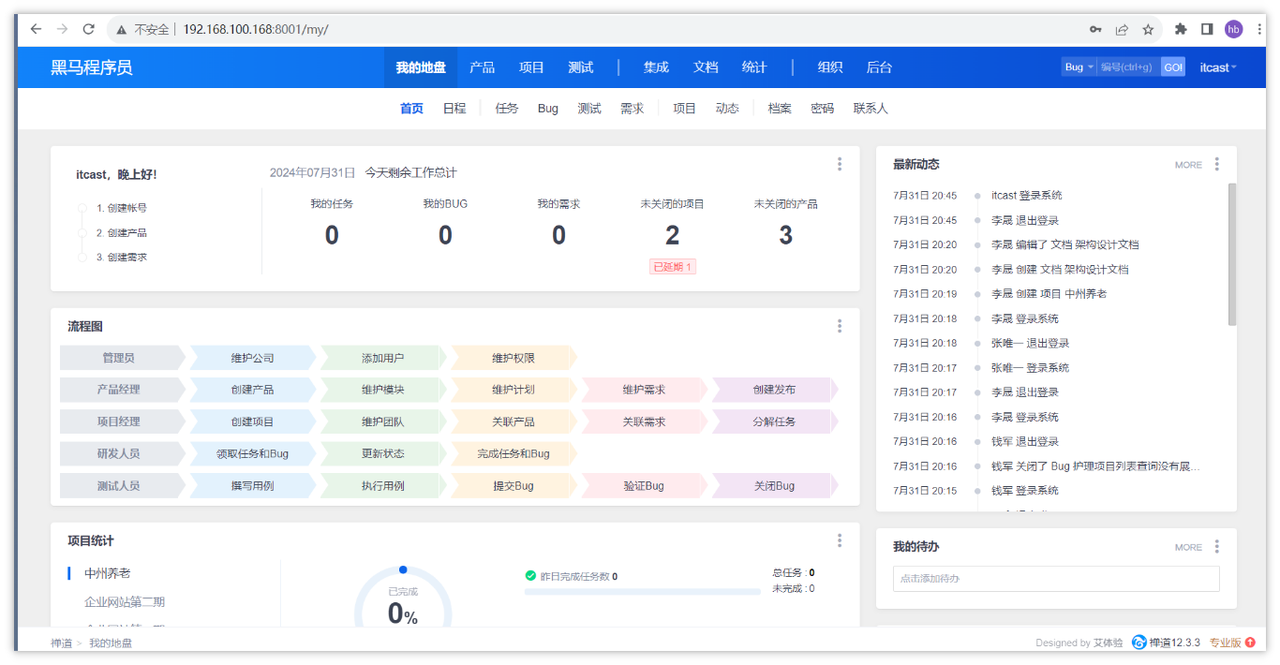Open the 项目 main menu in the blue bar
The image size is (1280, 665).
coord(531,67)
